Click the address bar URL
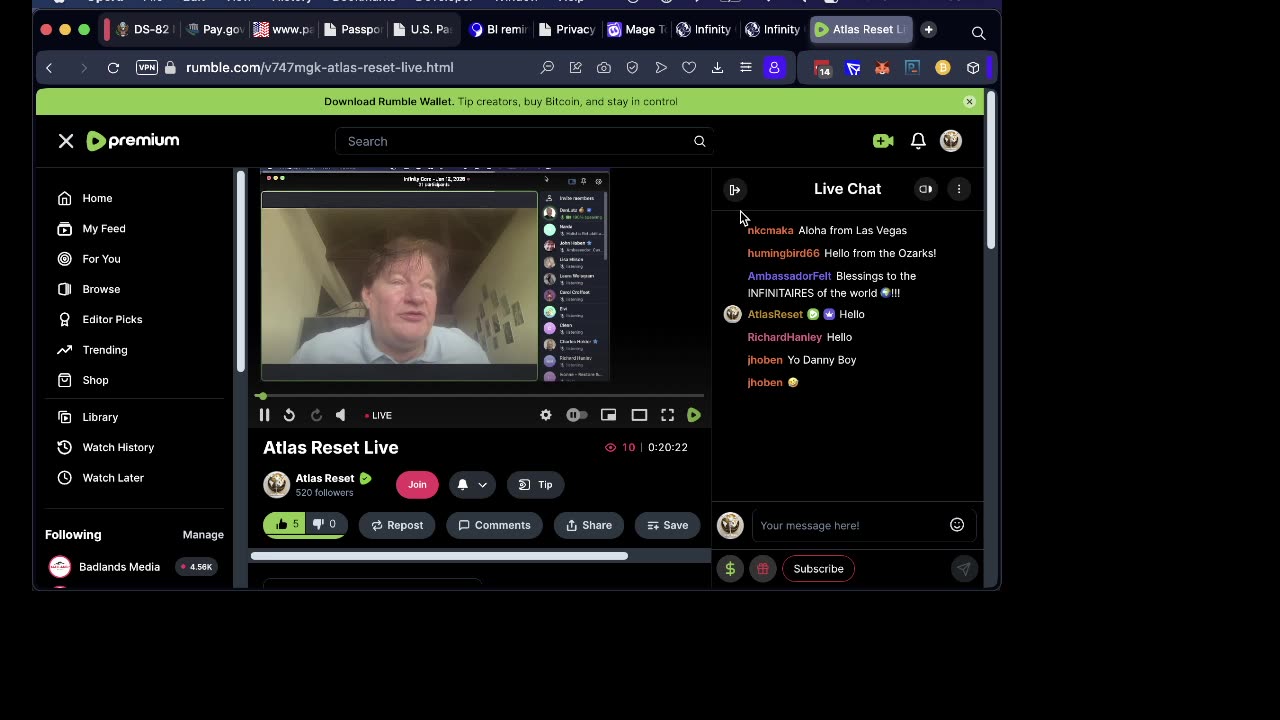 tap(320, 68)
